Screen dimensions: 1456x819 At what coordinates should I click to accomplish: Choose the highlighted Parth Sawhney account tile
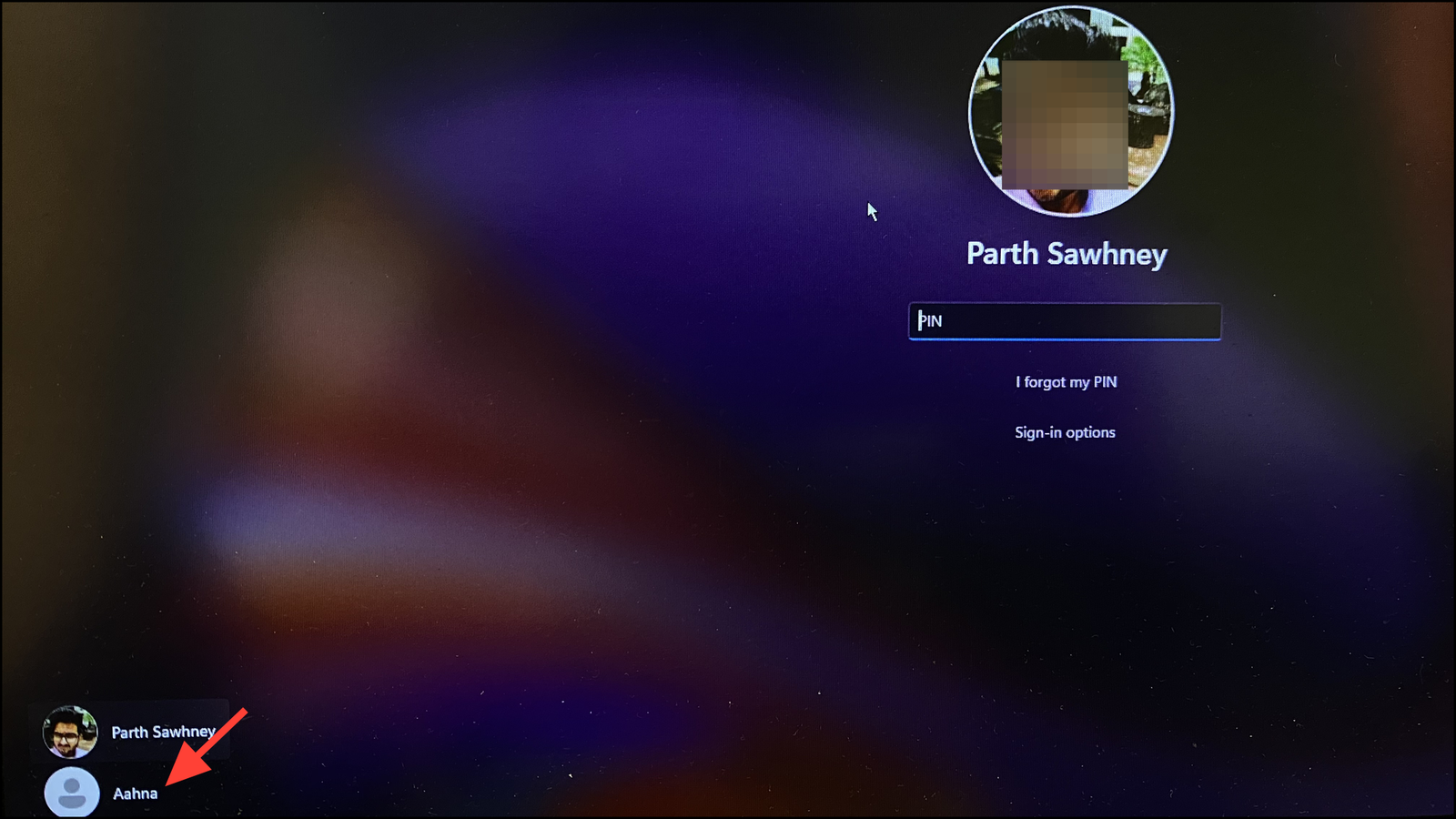[129, 732]
